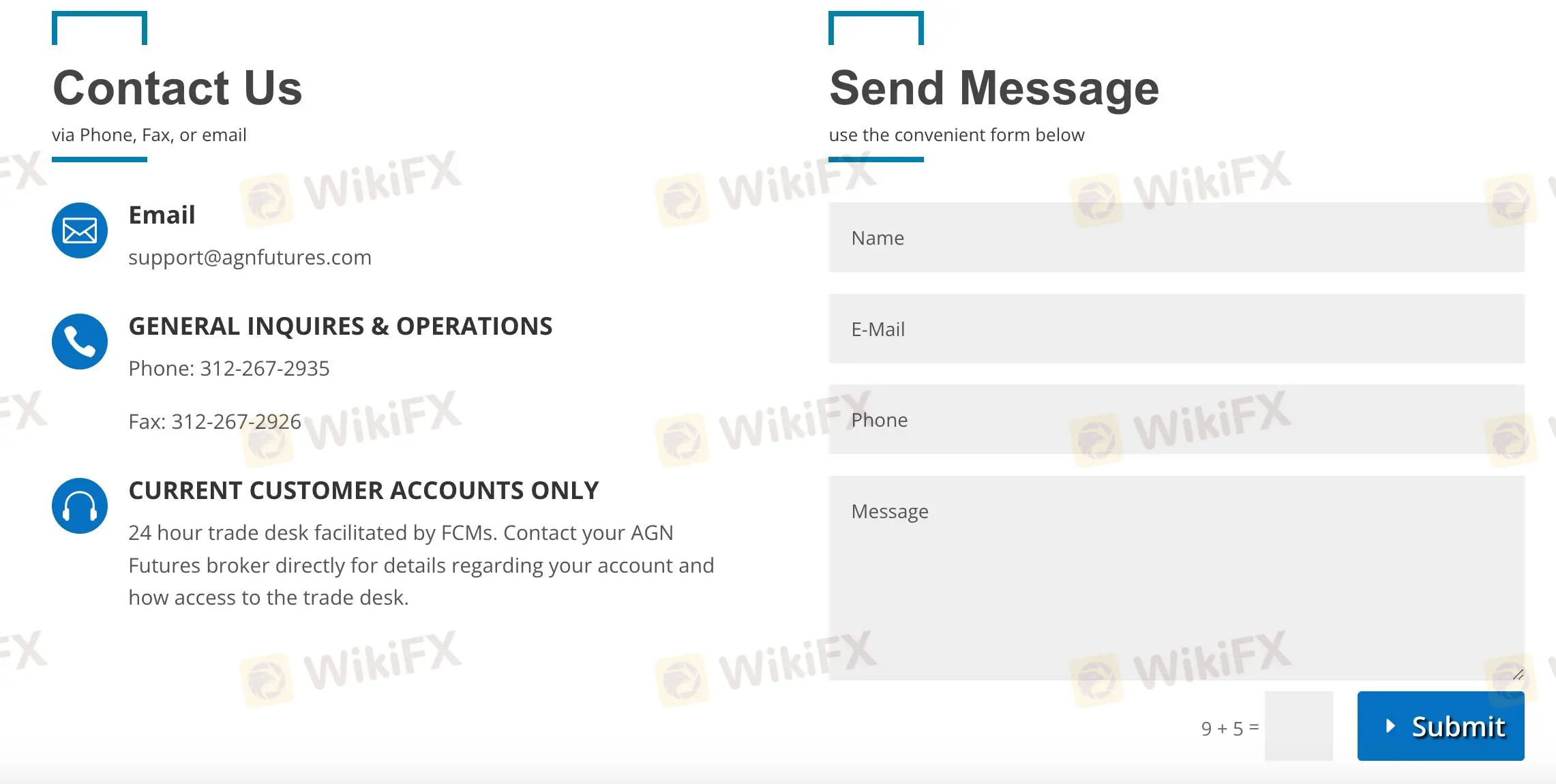Click the Contact Us heading
The height and width of the screenshot is (784, 1556).
[177, 88]
